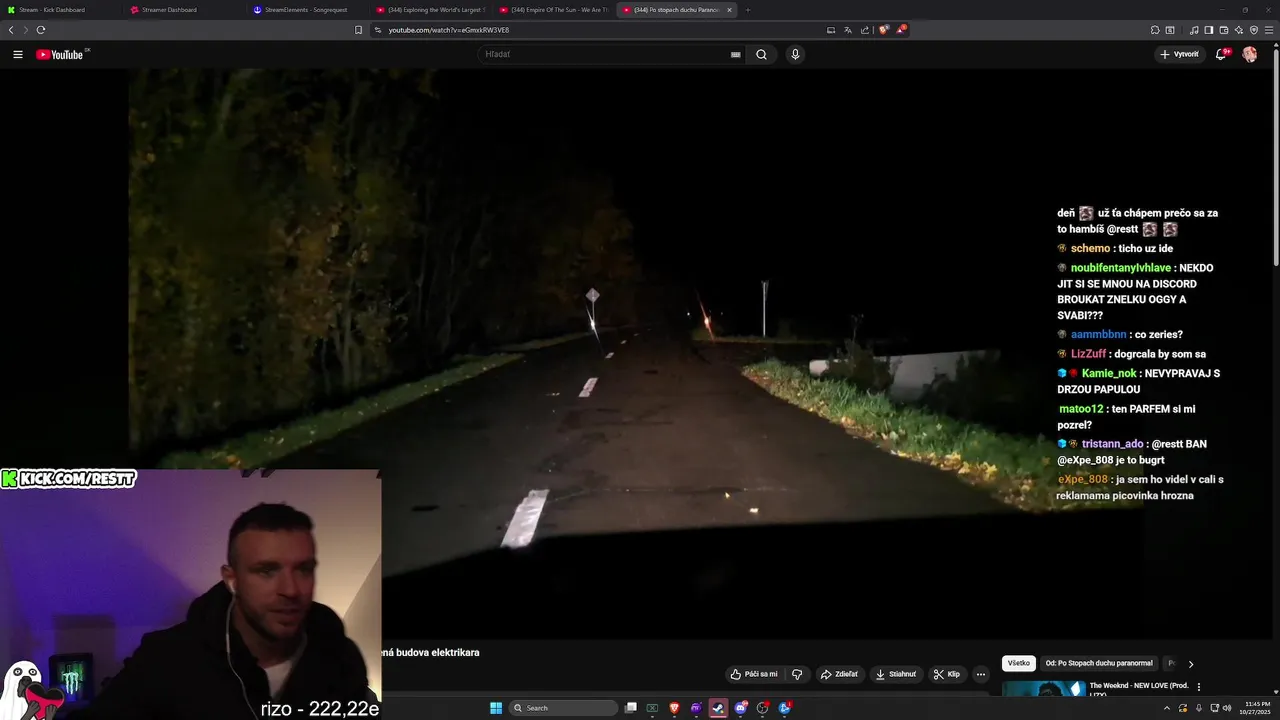Switch to Stream - Kick Dashboard tab
The height and width of the screenshot is (720, 1280).
click(62, 10)
